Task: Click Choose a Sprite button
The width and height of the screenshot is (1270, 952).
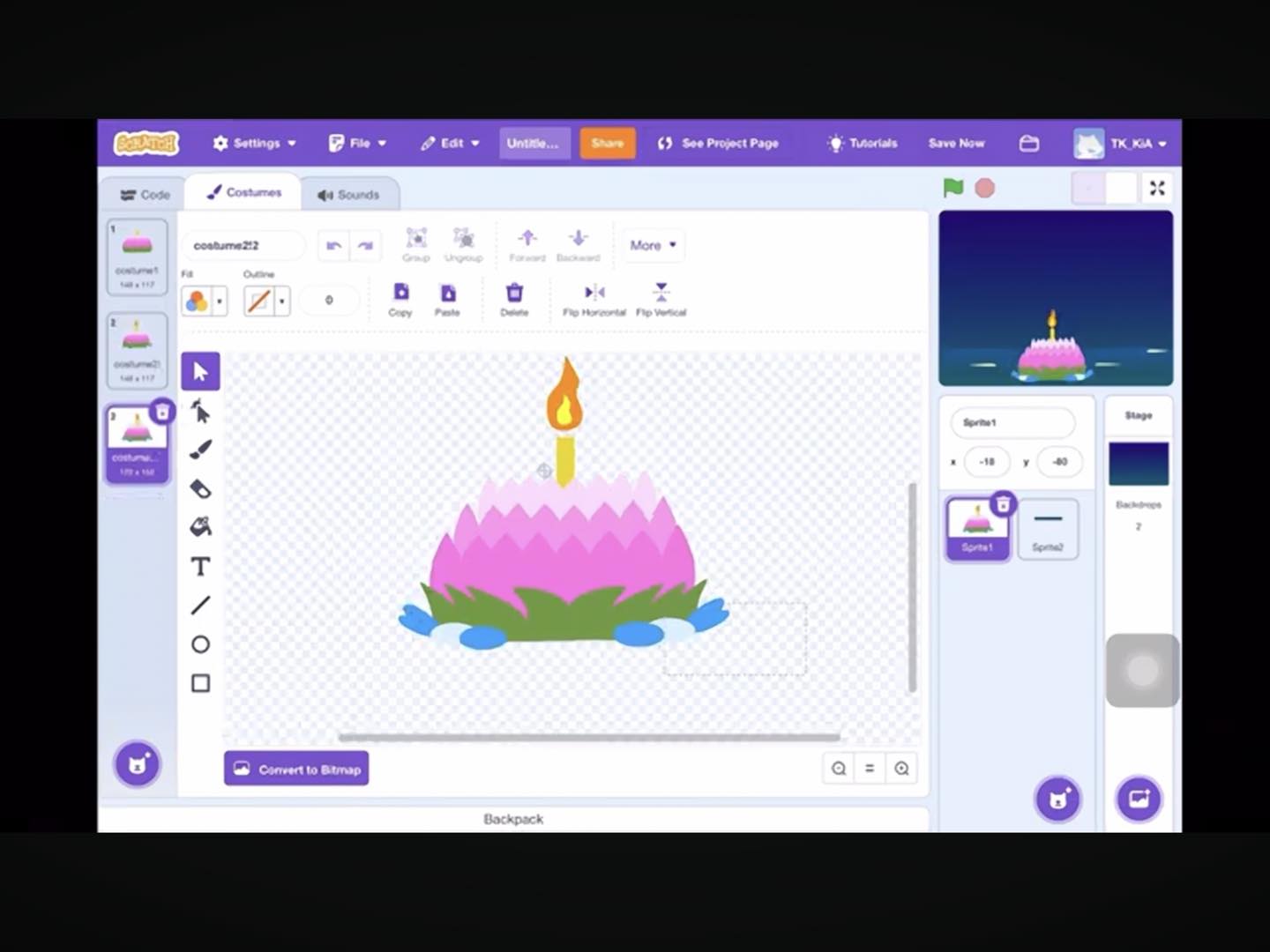Action: (1057, 800)
